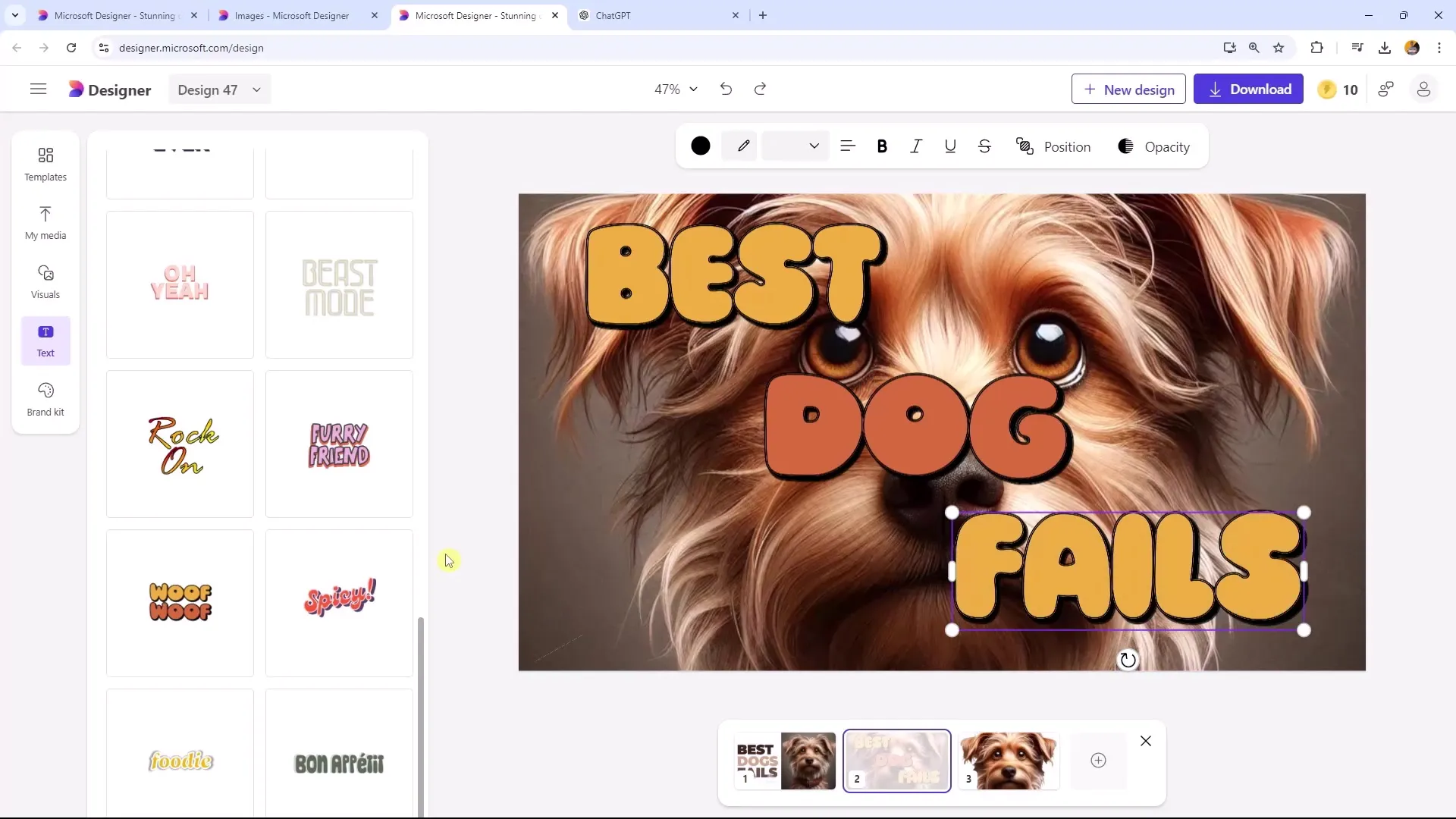
Task: Select the BEST text on canvas
Action: (736, 275)
